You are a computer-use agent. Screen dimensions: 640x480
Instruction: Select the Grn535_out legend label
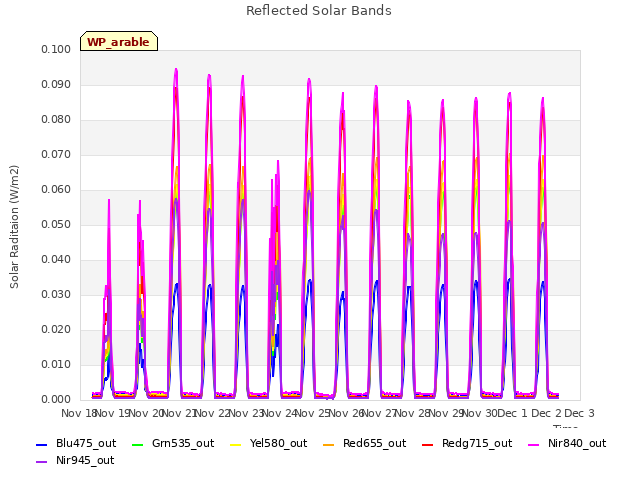pos(183,443)
